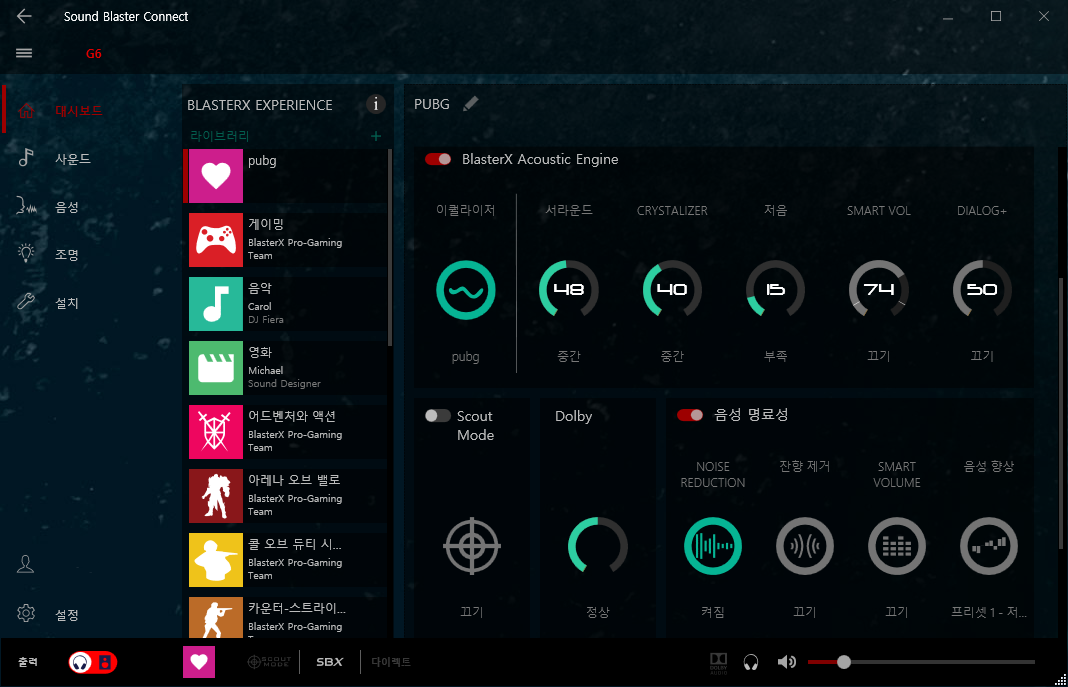The width and height of the screenshot is (1068, 687).
Task: Click the master volume slider handle
Action: (844, 662)
